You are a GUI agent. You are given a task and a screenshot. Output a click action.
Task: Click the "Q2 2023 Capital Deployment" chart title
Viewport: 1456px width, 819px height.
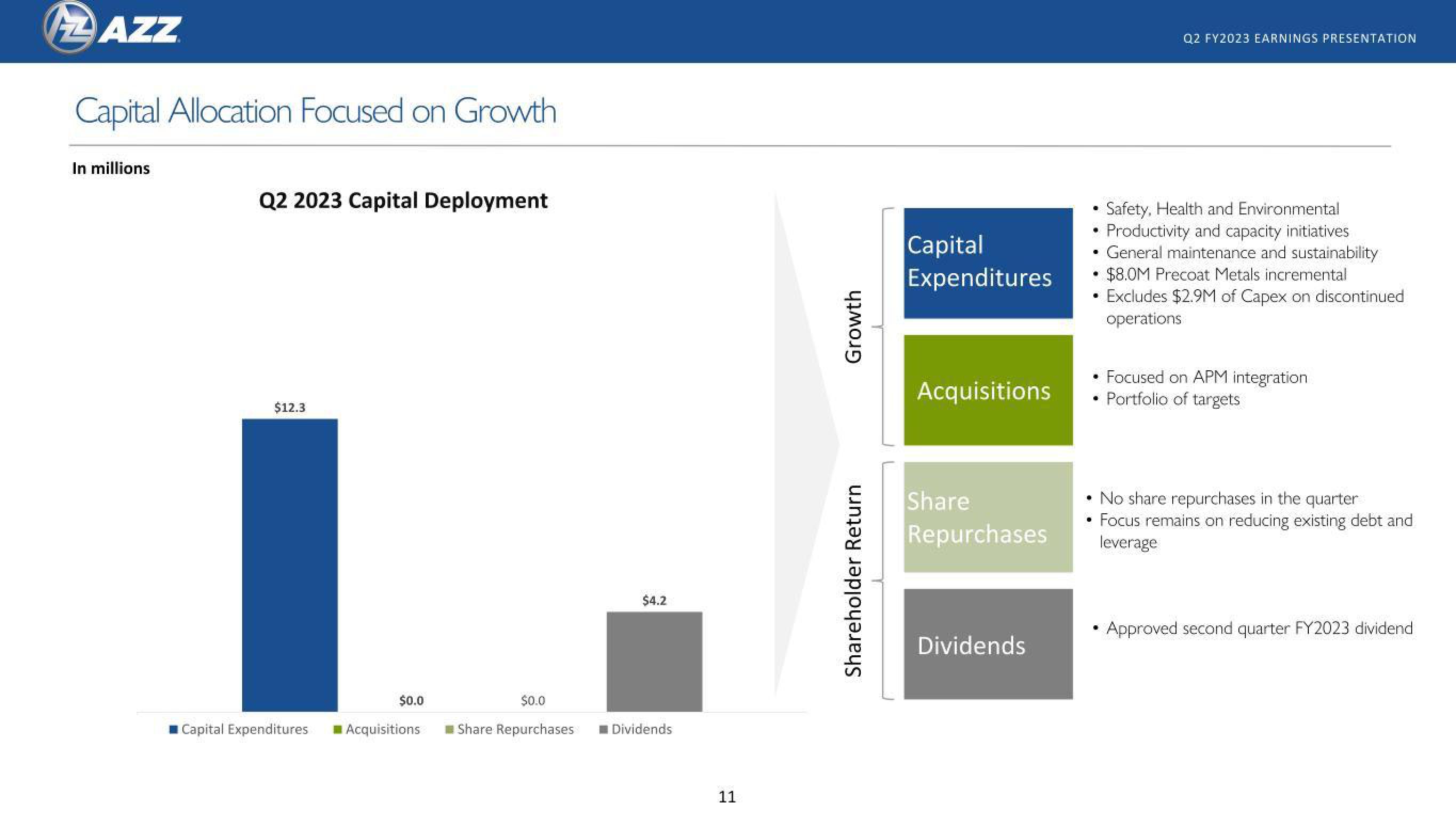click(403, 200)
